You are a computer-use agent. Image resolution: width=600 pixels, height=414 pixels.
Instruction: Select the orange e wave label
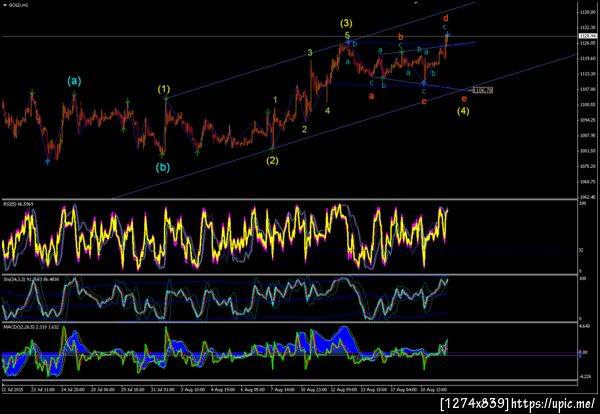pos(464,99)
